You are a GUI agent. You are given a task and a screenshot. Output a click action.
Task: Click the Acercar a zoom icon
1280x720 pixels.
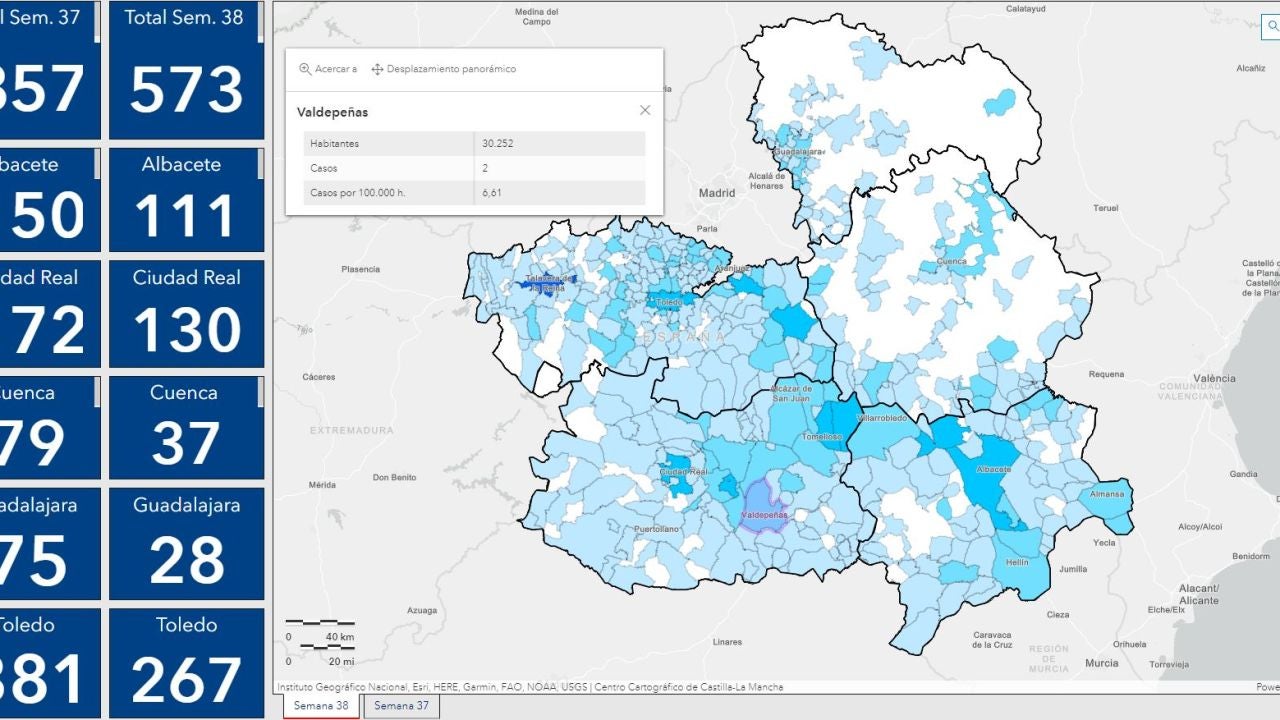tap(305, 69)
